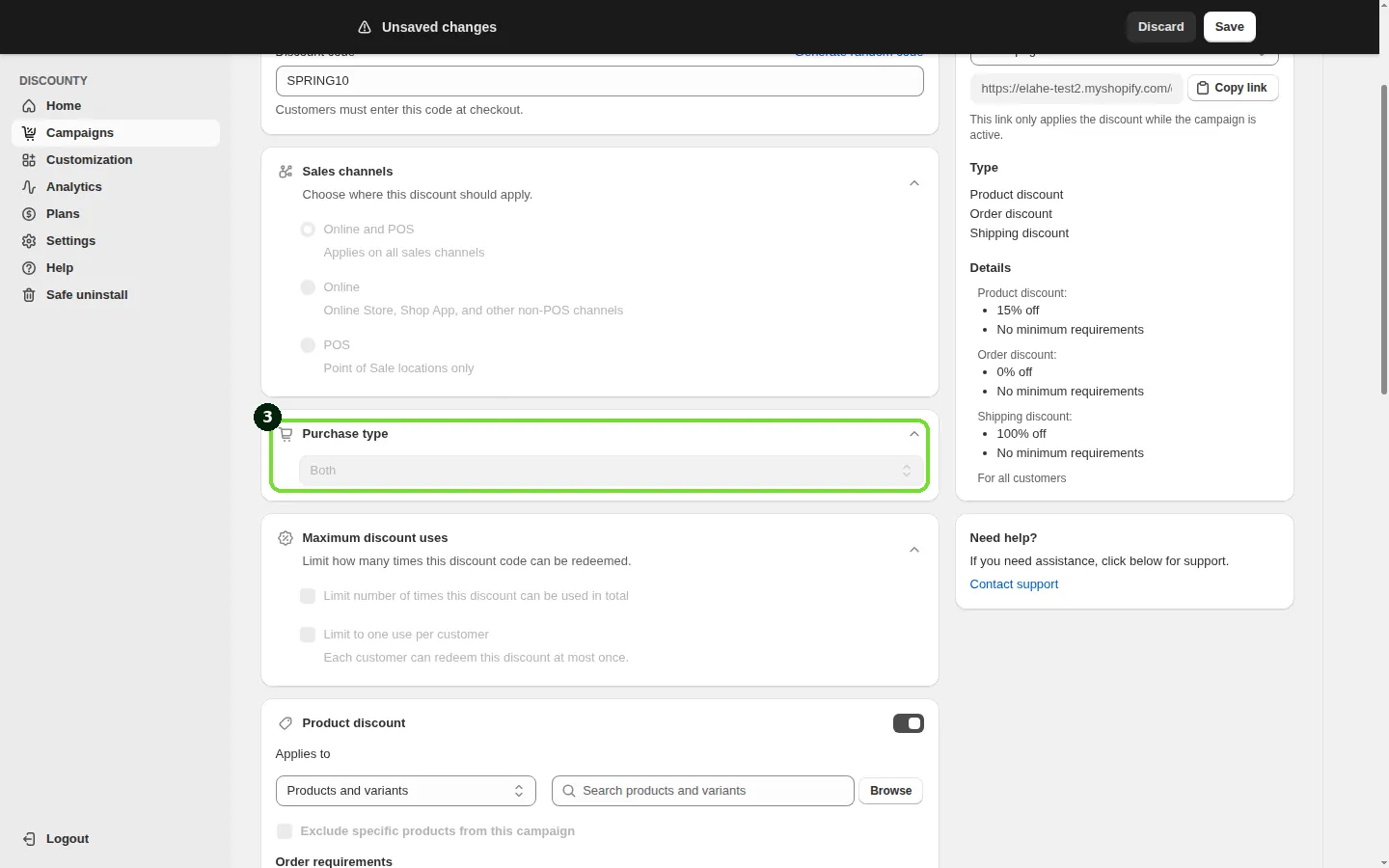Screen dimensions: 1389x868
Task: Go to the Help page
Action: coord(116,268)
